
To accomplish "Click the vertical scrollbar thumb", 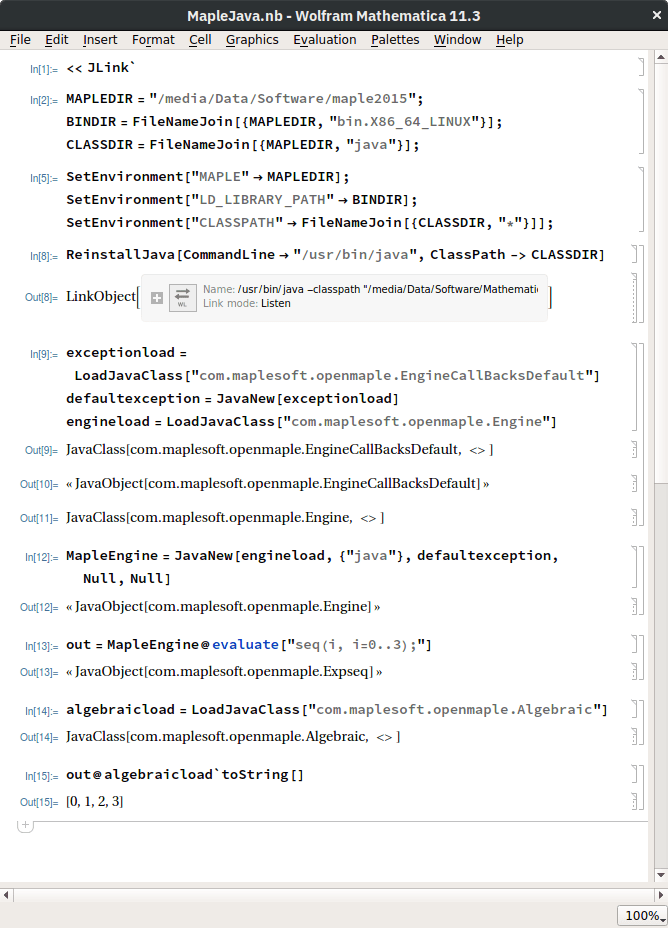I will (x=661, y=273).
